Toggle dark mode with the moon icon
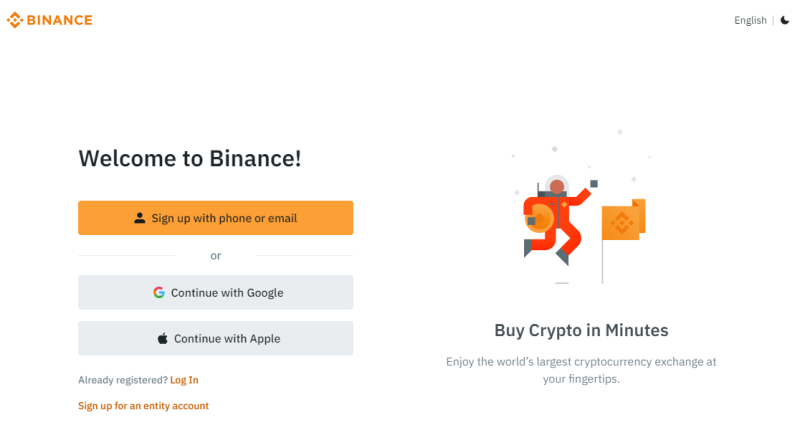 point(785,20)
